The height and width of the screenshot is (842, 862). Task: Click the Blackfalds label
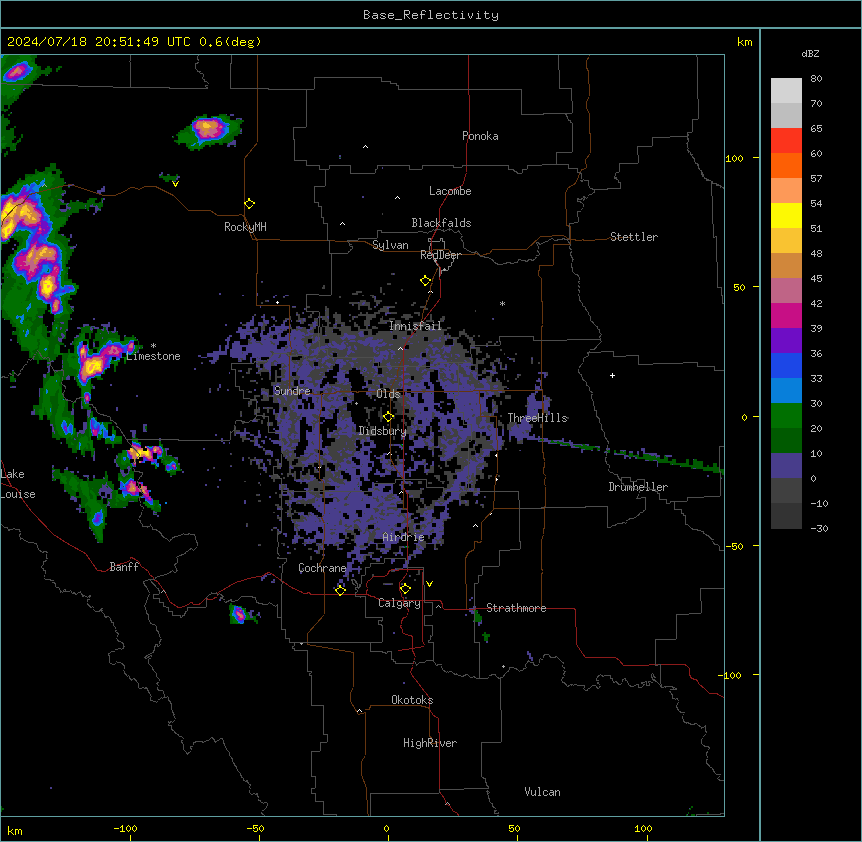[x=441, y=223]
